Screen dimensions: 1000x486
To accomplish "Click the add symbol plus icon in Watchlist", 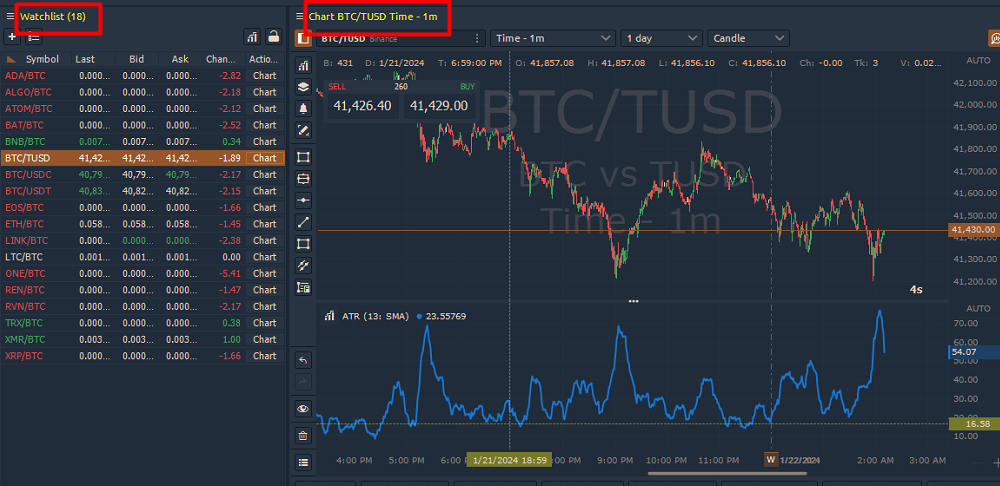I will [x=10, y=37].
